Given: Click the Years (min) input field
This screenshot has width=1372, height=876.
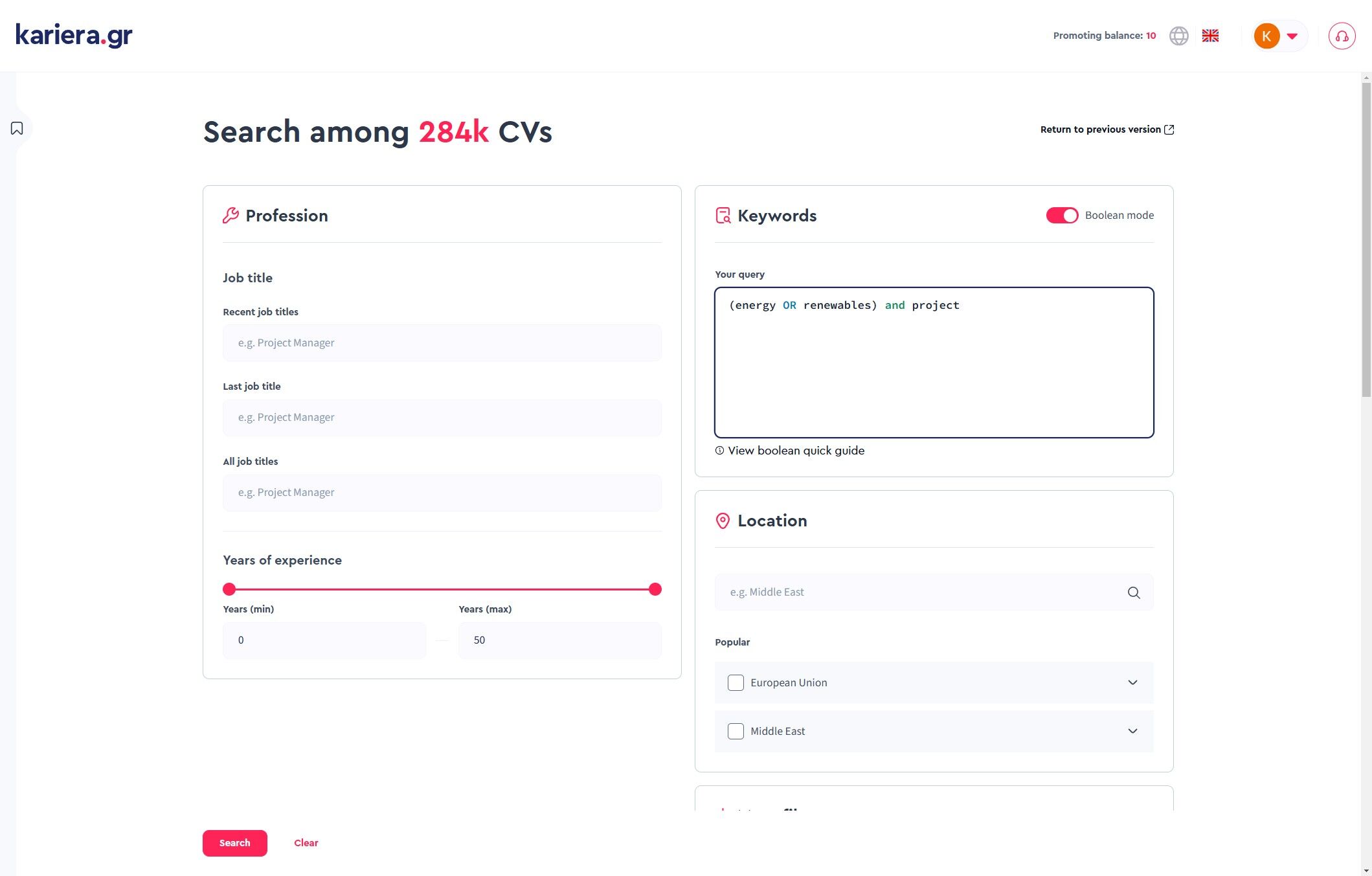Looking at the screenshot, I should pyautogui.click(x=324, y=640).
